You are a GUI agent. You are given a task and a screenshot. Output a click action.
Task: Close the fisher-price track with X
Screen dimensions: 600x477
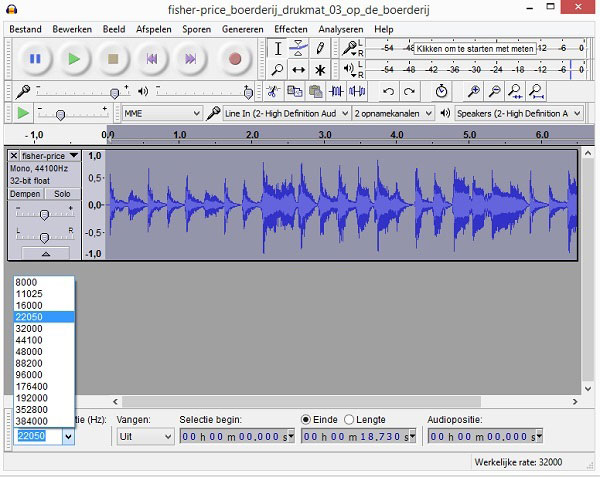14,156
